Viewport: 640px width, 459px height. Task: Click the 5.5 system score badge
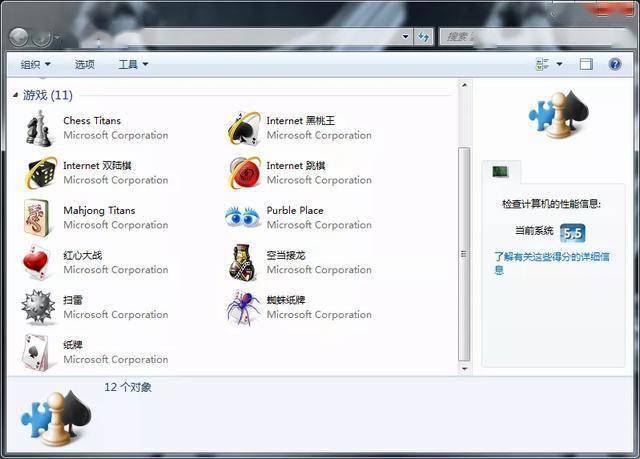[572, 233]
